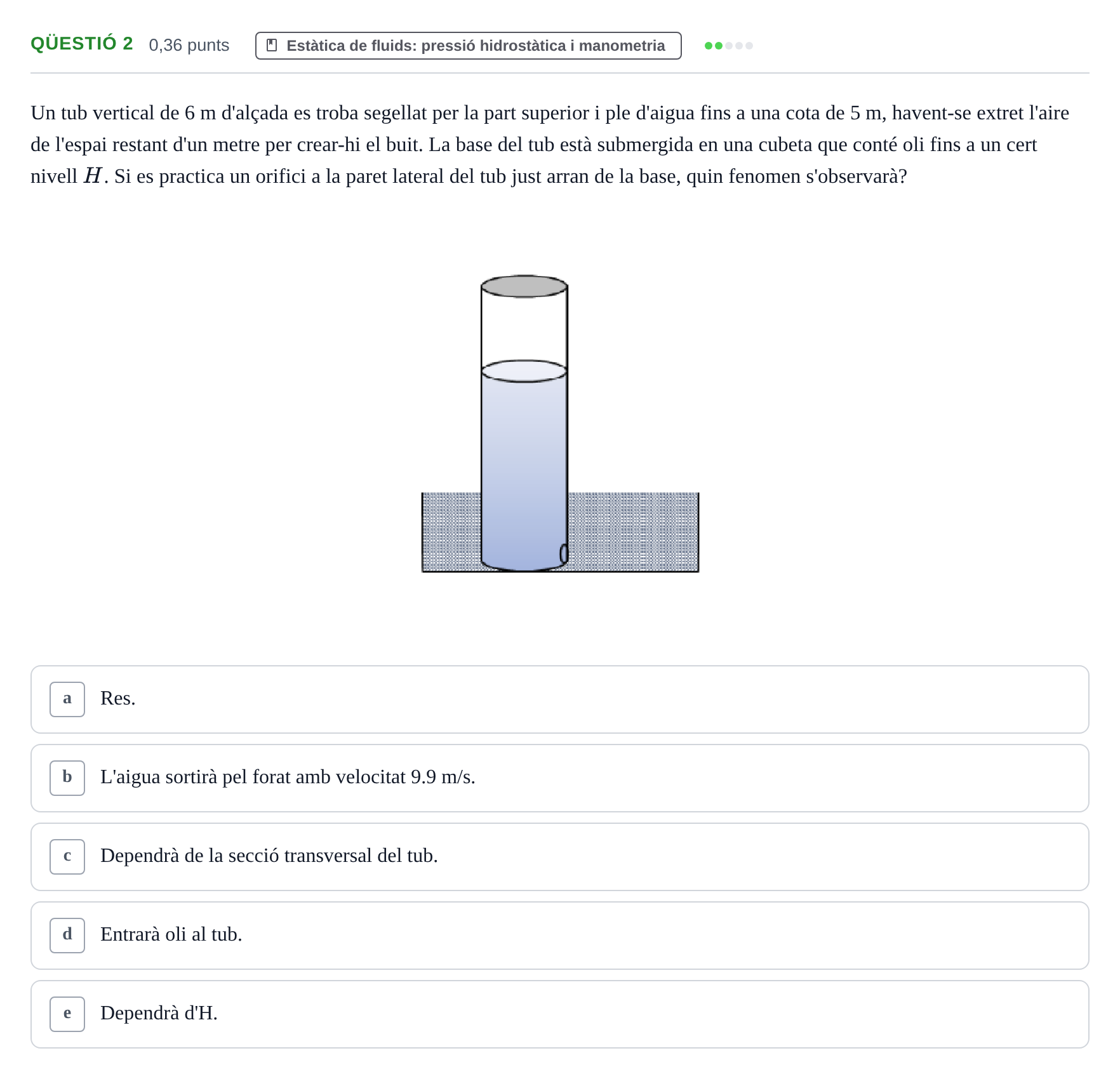Select answer letter box a
The height and width of the screenshot is (1079, 1120).
click(x=67, y=699)
